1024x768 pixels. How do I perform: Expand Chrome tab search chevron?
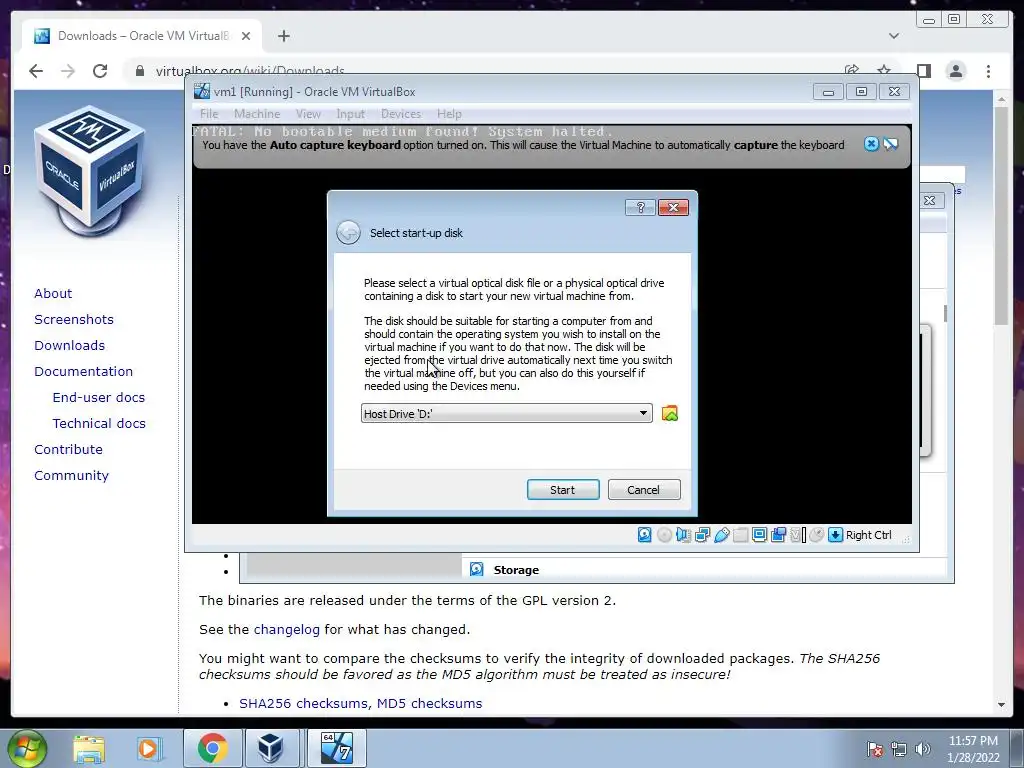(x=894, y=36)
